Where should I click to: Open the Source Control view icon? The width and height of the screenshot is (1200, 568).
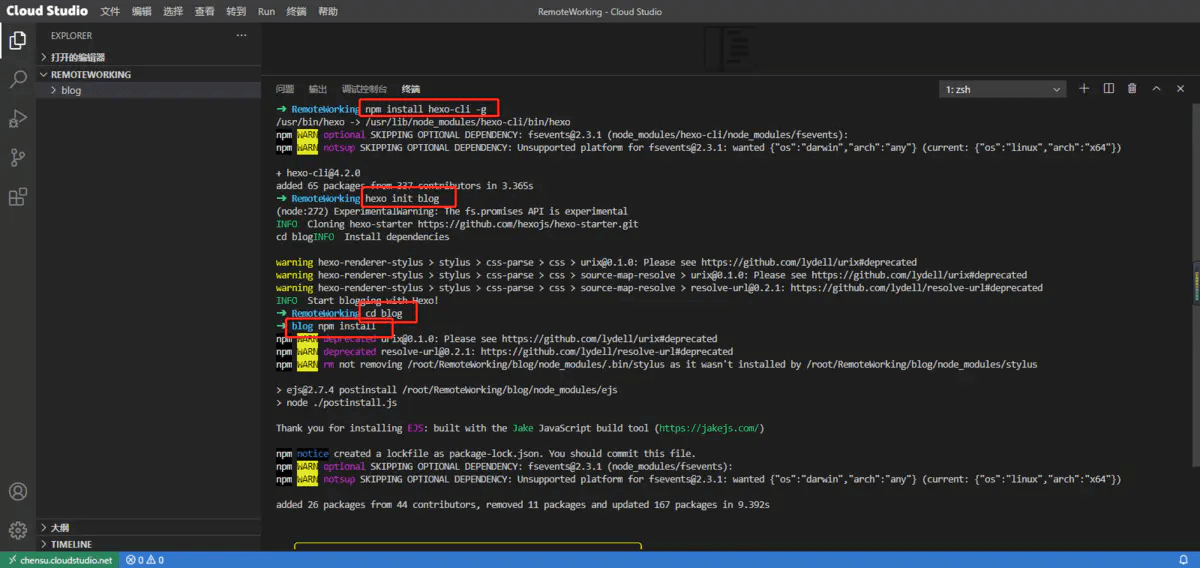[17, 158]
